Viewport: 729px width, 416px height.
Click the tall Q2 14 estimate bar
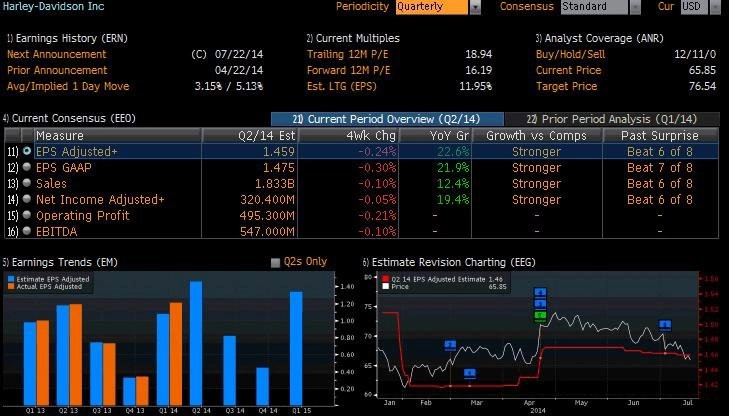[196, 343]
